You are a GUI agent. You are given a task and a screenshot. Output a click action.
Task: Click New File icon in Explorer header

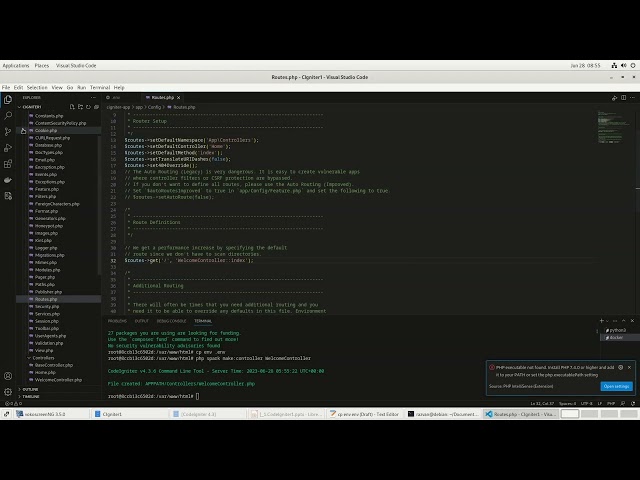coord(72,107)
